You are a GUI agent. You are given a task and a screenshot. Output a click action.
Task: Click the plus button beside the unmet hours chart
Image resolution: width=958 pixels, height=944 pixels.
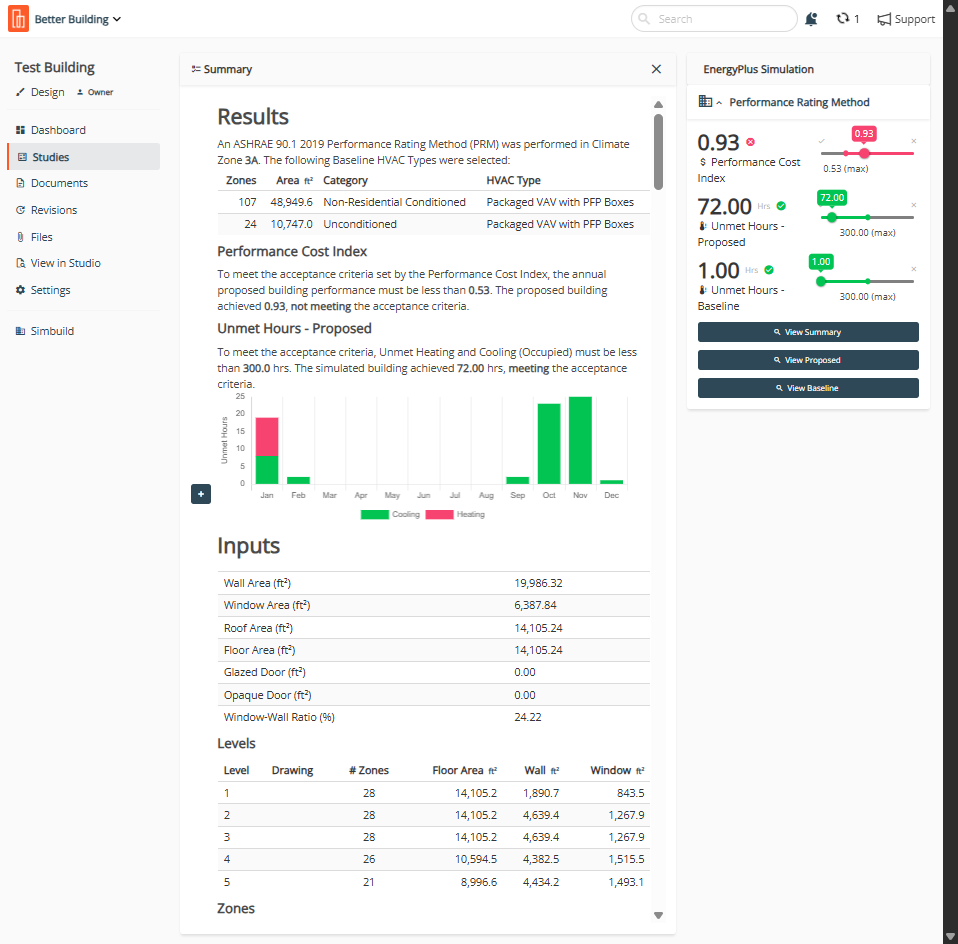click(x=201, y=494)
